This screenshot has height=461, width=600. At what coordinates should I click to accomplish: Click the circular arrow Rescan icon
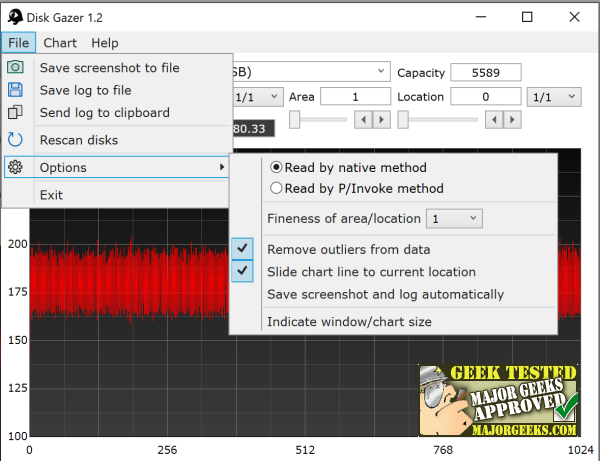pyautogui.click(x=15, y=140)
